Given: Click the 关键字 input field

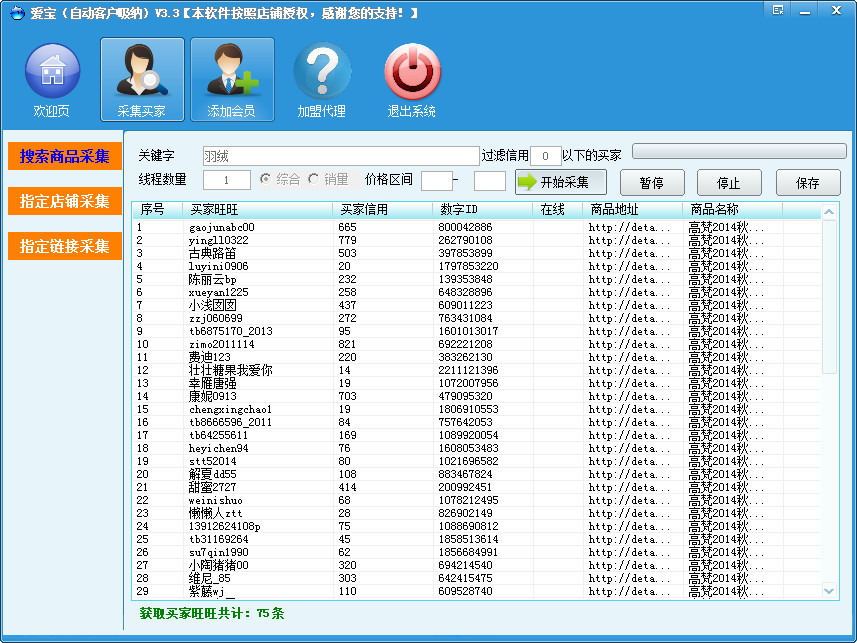Looking at the screenshot, I should (341, 156).
